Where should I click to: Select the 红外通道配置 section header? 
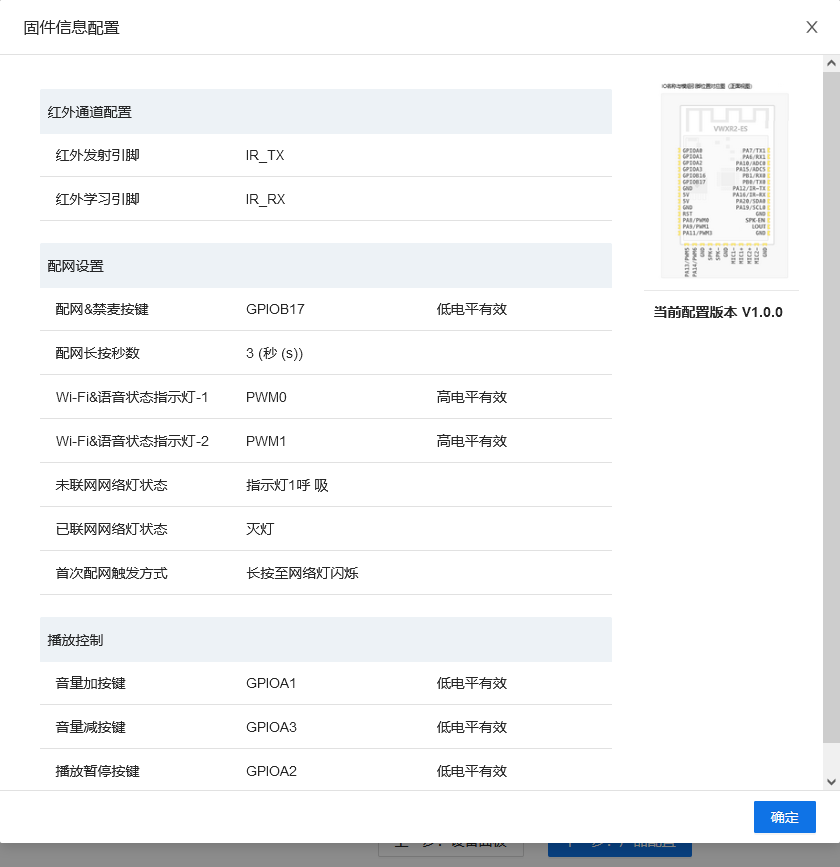[x=90, y=112]
